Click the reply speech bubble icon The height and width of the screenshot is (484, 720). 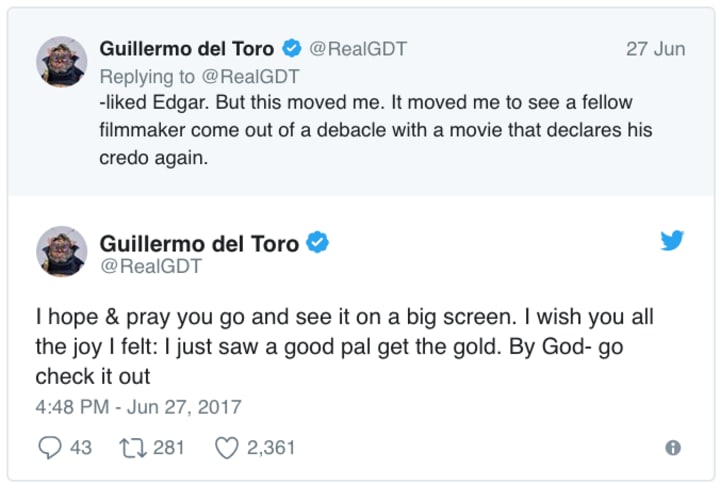pyautogui.click(x=49, y=447)
